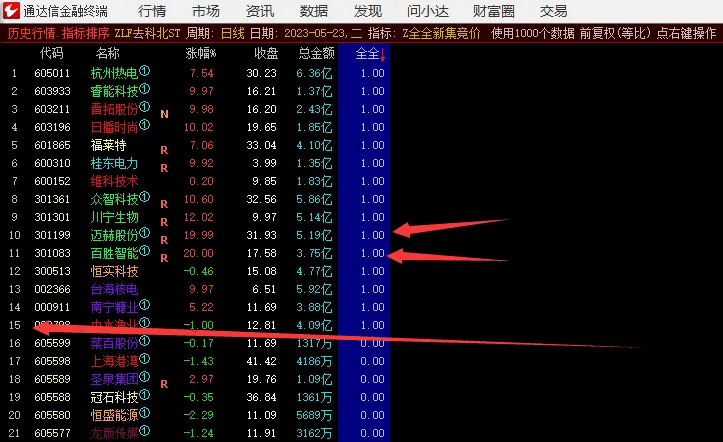The image size is (723, 442).
Task: Click stock code 002366
Action: click(x=52, y=289)
